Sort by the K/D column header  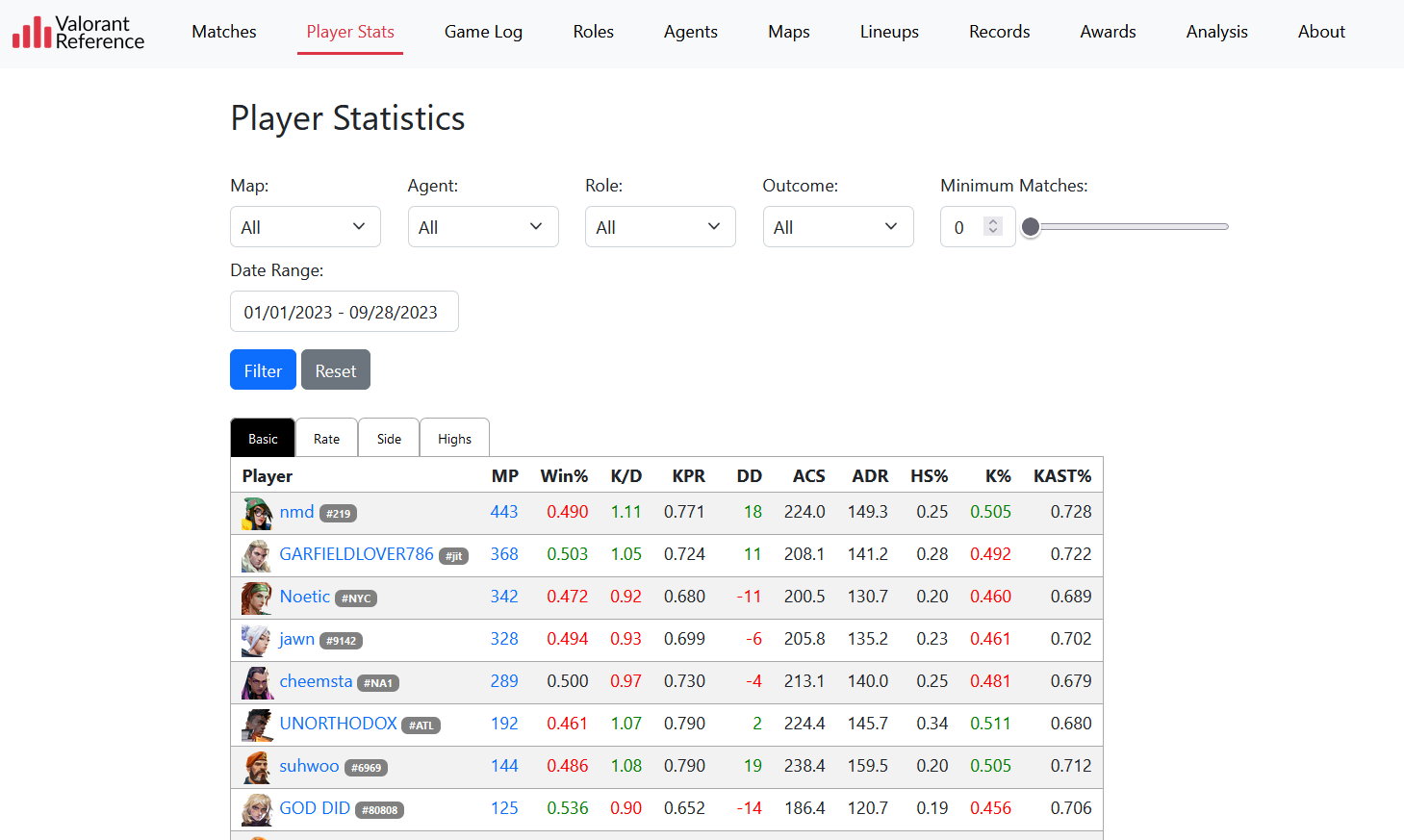click(626, 476)
